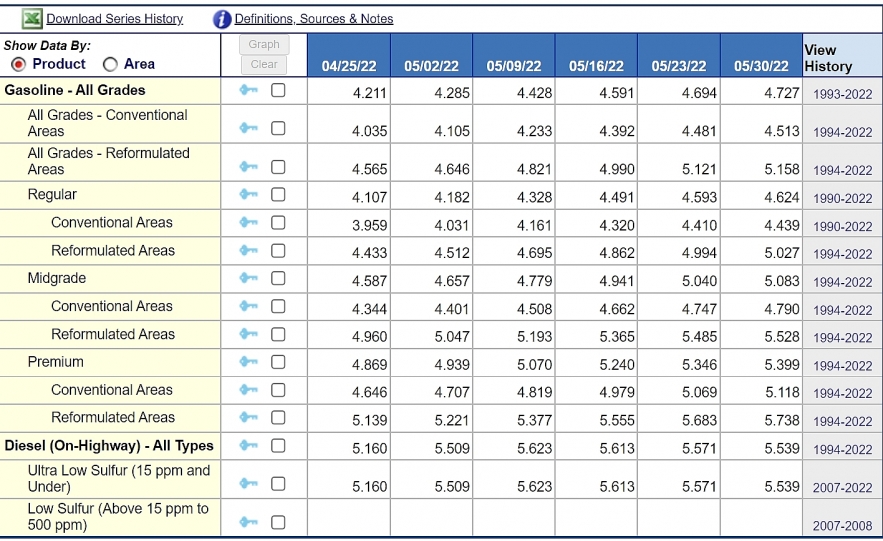View the 2007-2008 history for Low Sulfur

[x=842, y=525]
